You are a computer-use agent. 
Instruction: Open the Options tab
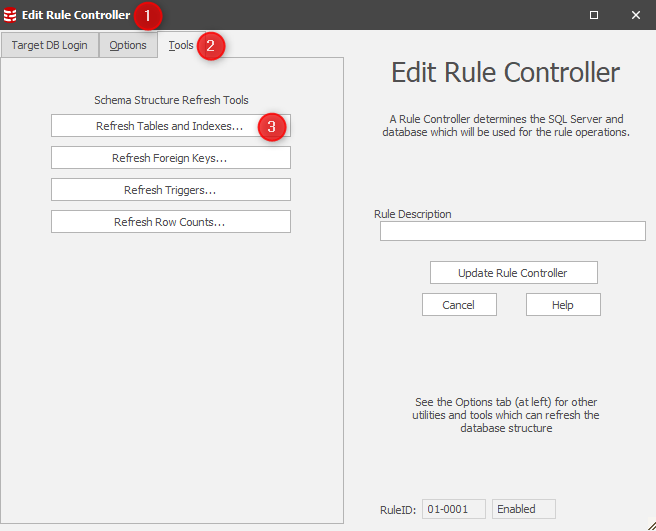pos(128,45)
